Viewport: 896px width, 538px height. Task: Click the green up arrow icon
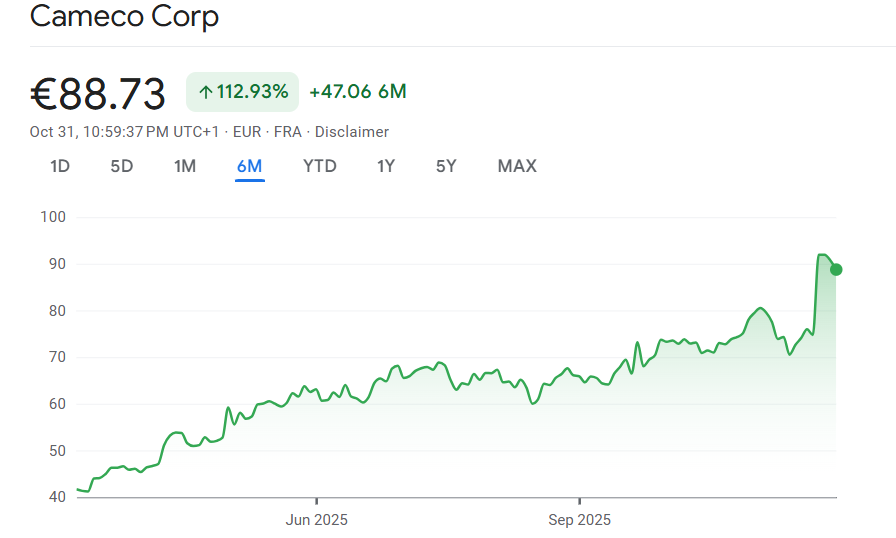coord(205,93)
